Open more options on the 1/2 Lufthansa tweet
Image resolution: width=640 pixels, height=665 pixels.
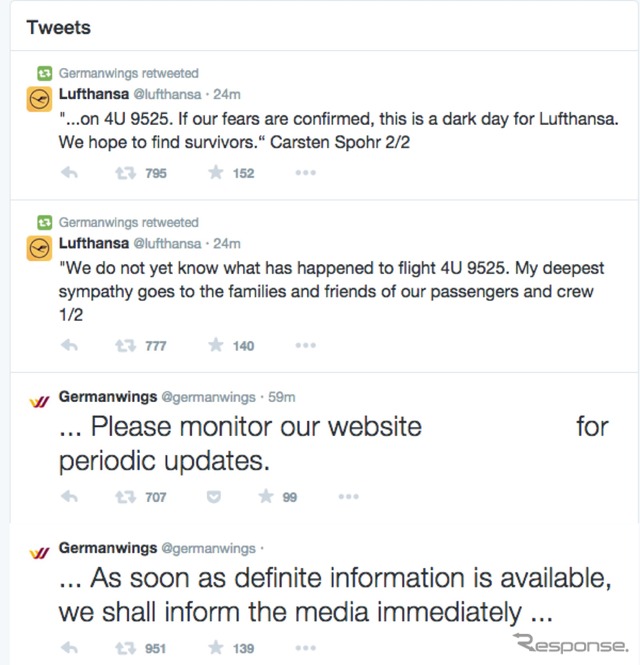tap(305, 345)
